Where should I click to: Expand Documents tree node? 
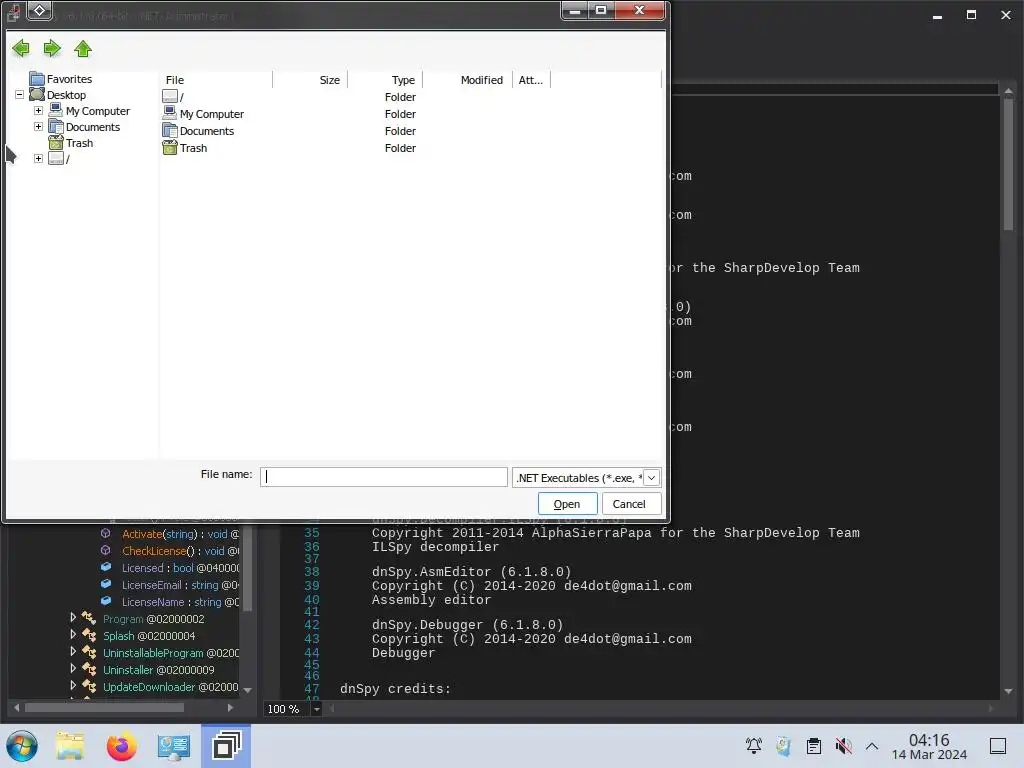[x=39, y=127]
